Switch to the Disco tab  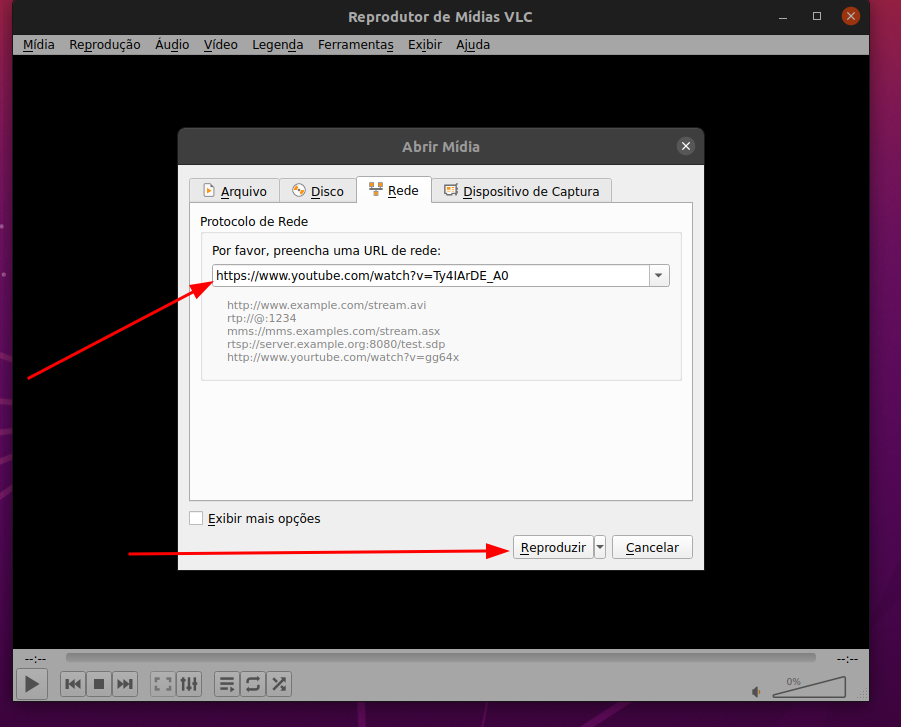pyautogui.click(x=317, y=191)
